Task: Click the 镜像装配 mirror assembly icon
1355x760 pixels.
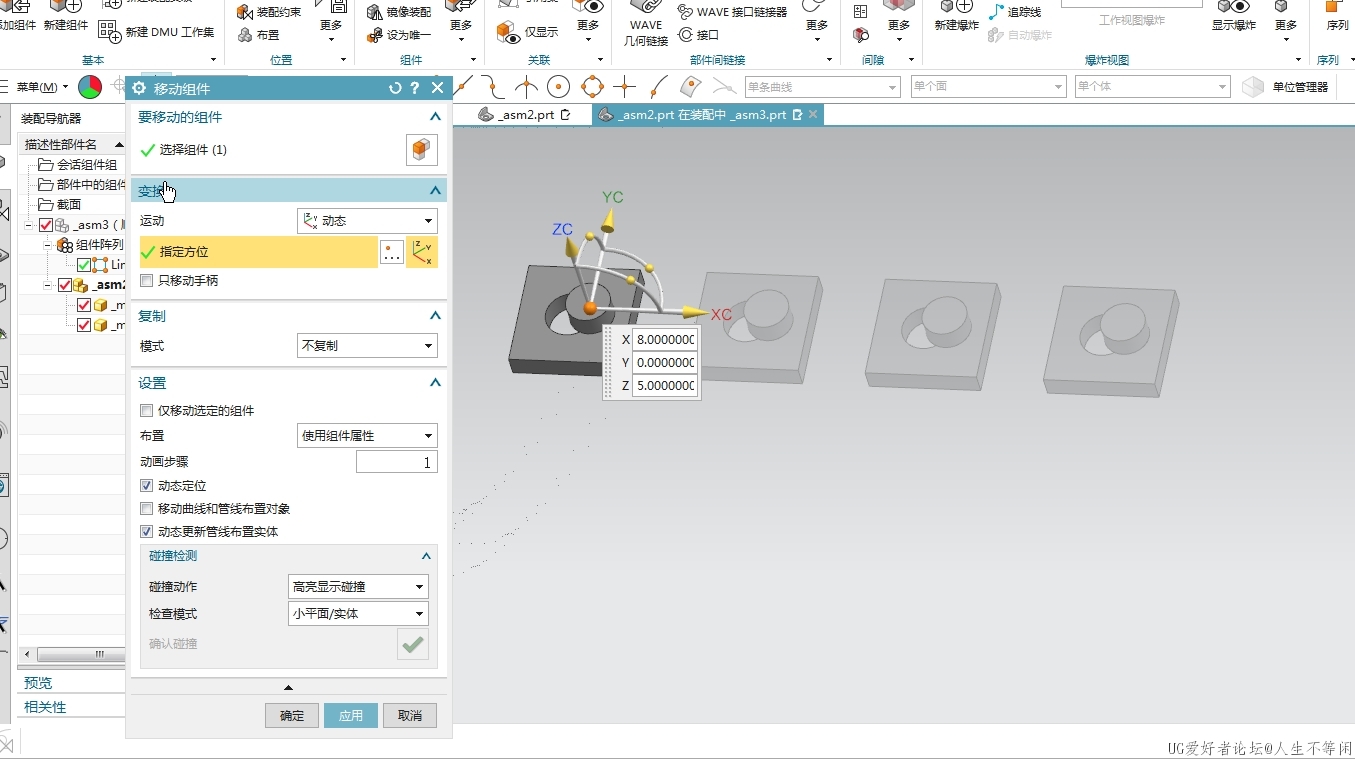Action: tap(374, 12)
